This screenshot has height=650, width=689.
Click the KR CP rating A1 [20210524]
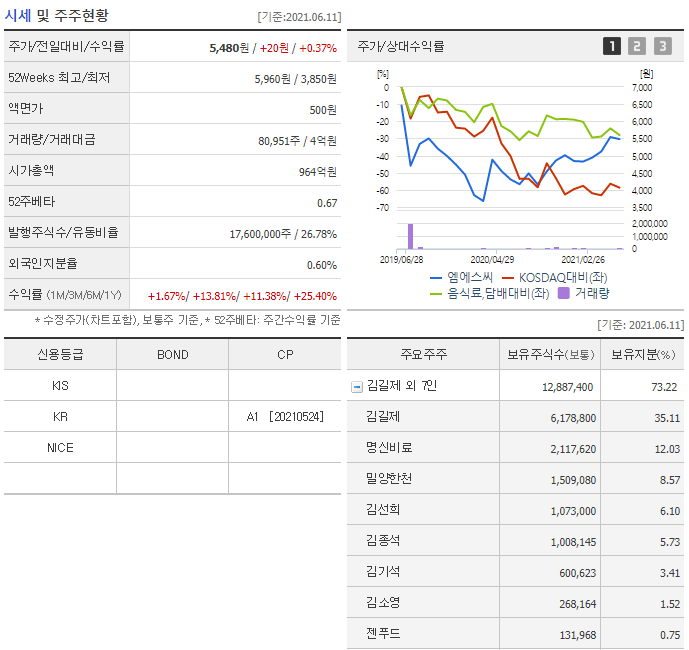coord(285,417)
